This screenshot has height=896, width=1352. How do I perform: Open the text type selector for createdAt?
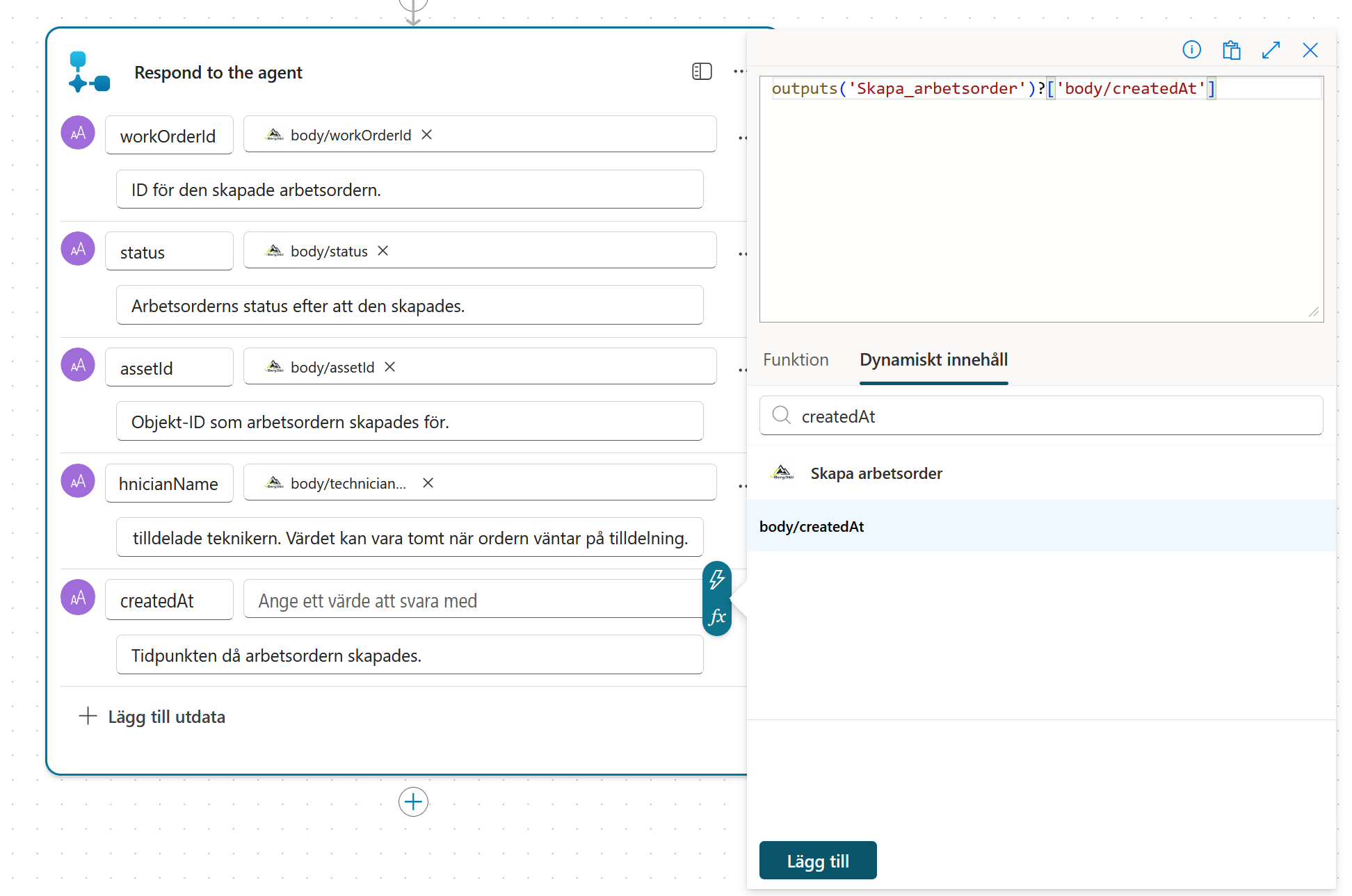[x=78, y=597]
